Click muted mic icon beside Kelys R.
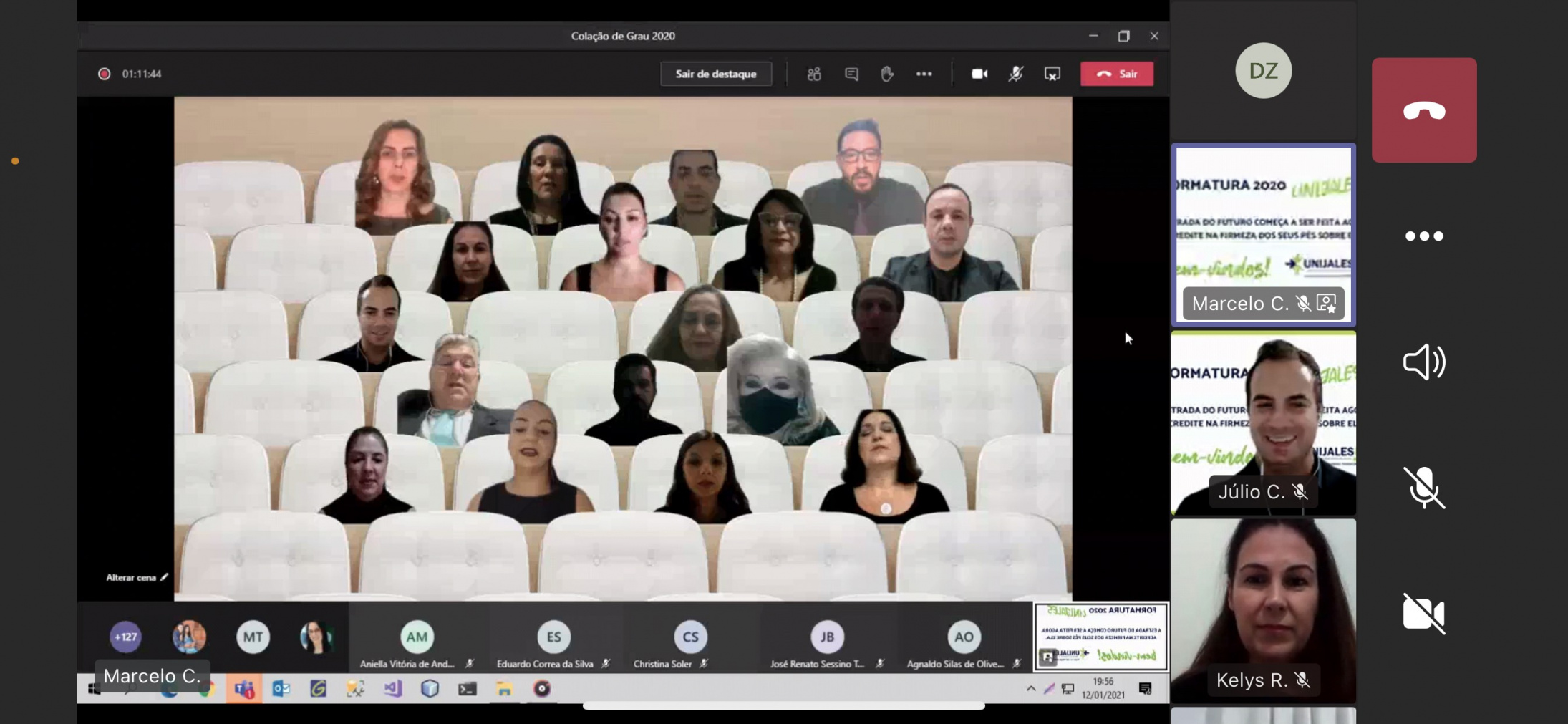 click(x=1302, y=680)
